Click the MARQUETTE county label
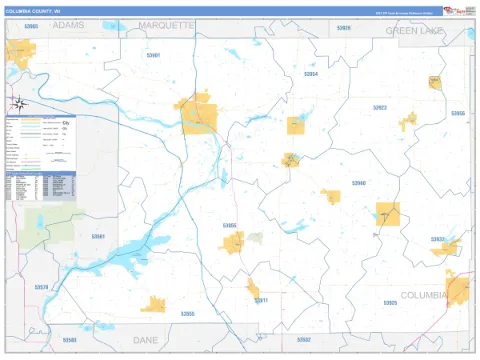This screenshot has width=480, height=360. pos(166,25)
